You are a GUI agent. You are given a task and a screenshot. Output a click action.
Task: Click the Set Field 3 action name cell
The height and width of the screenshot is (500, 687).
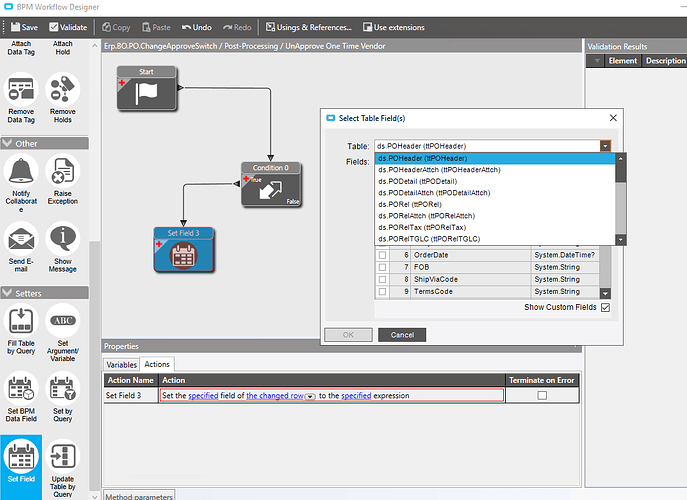[x=131, y=395]
